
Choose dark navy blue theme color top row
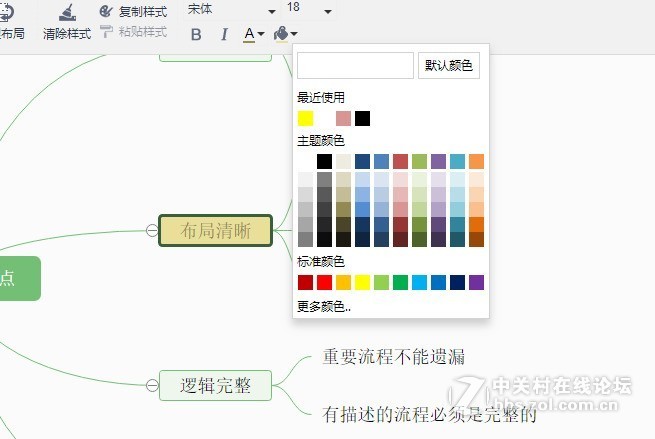(362, 162)
